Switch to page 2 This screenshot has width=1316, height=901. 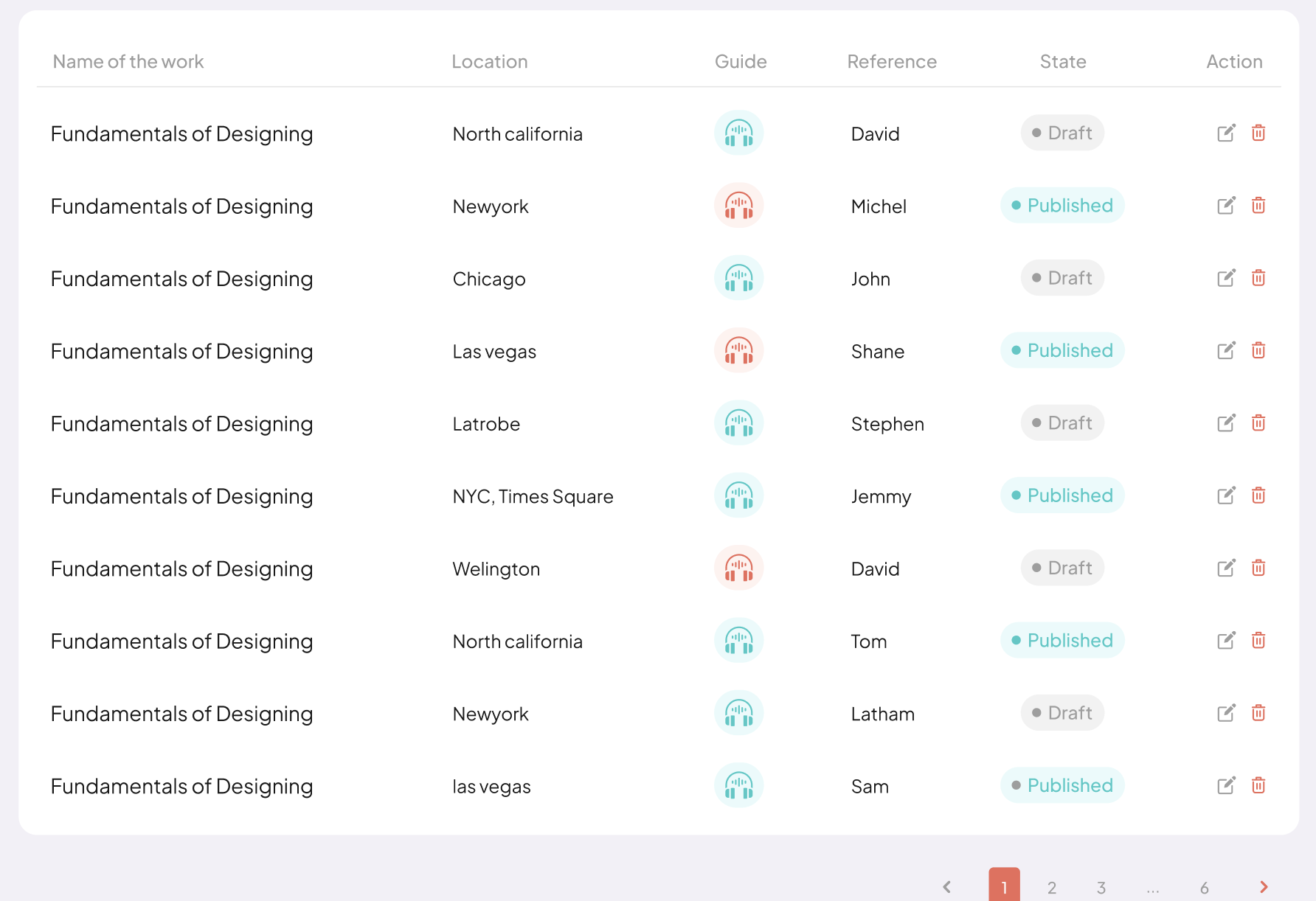[1052, 888]
